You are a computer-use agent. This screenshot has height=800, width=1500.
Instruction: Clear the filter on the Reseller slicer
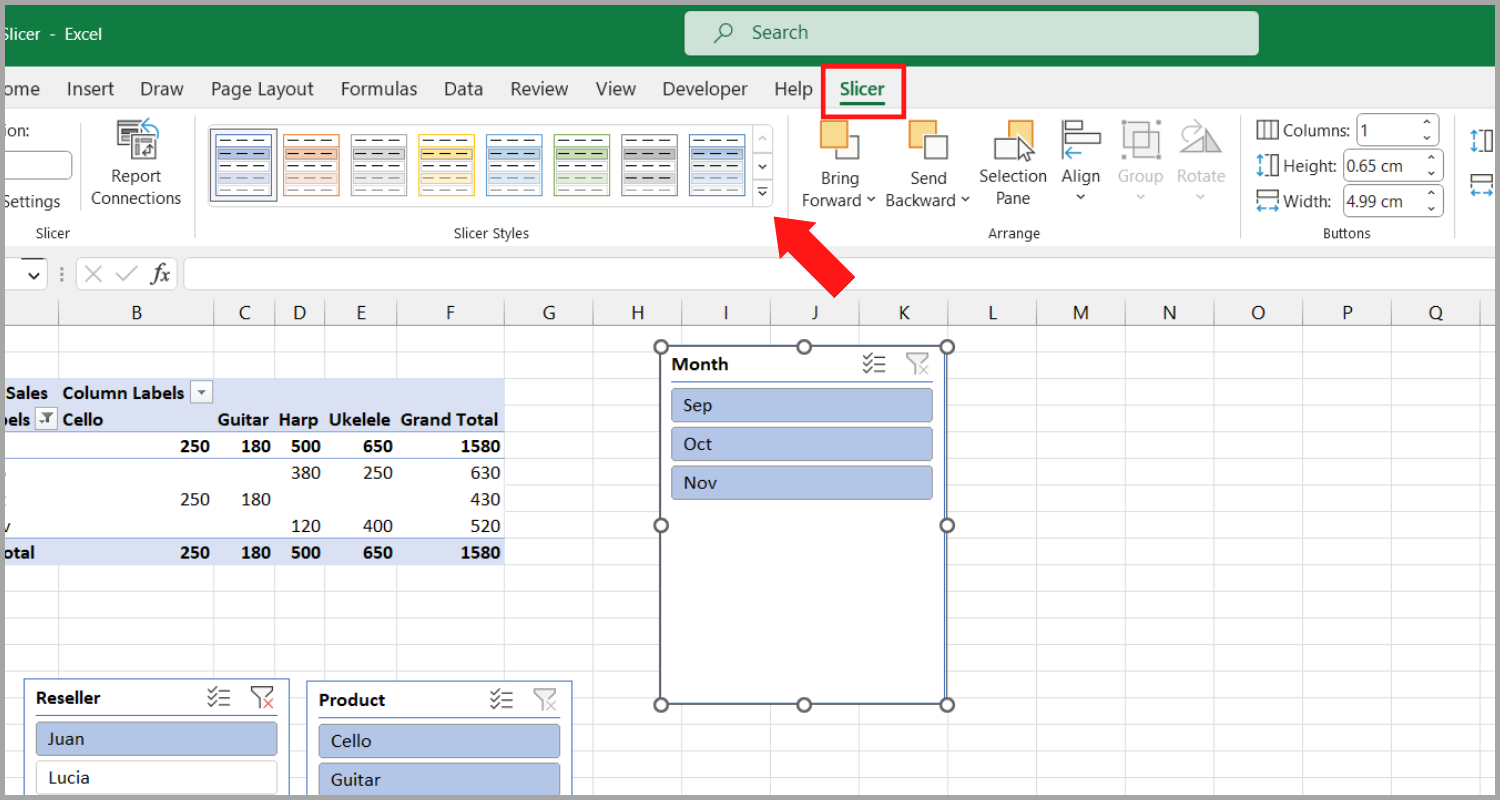click(x=262, y=697)
